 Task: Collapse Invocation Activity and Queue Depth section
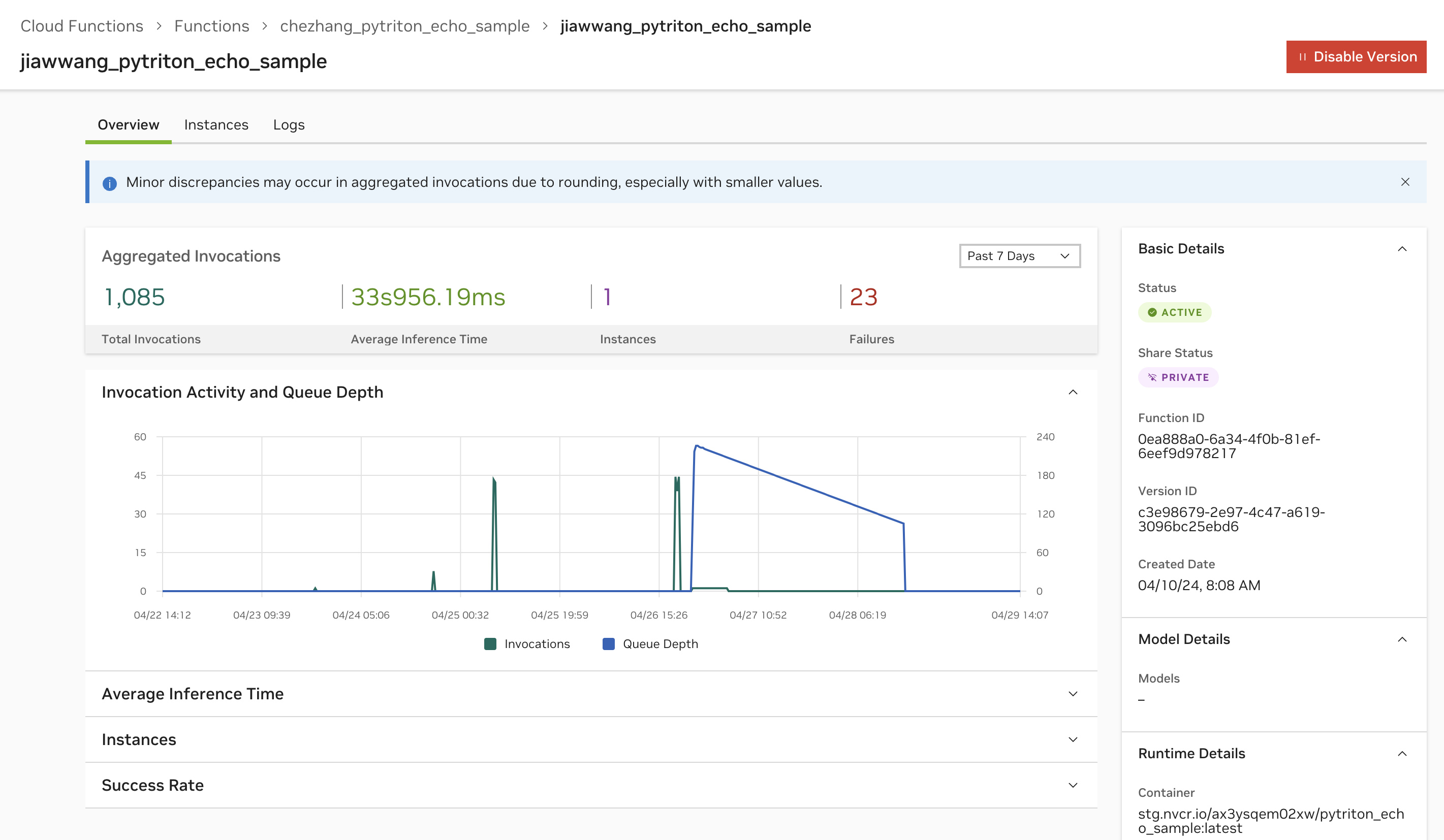tap(1073, 392)
